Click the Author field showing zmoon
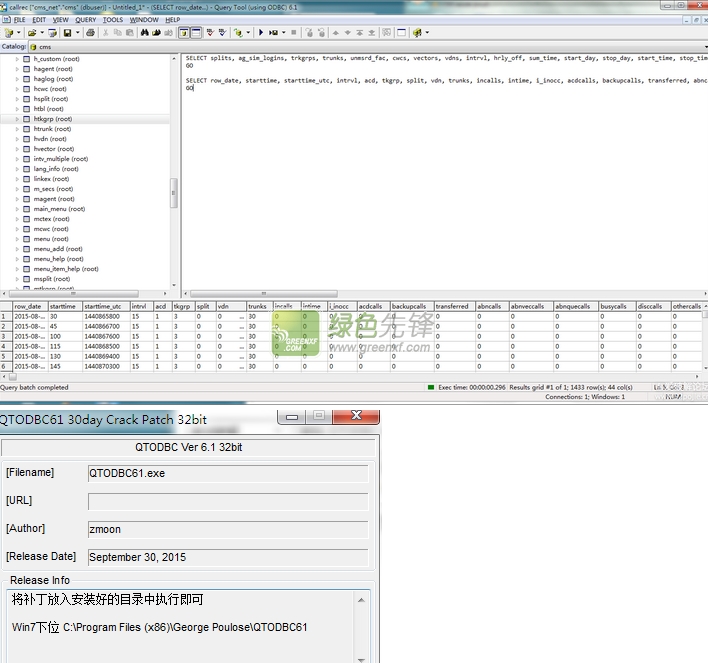This screenshot has height=663, width=708. click(x=228, y=530)
